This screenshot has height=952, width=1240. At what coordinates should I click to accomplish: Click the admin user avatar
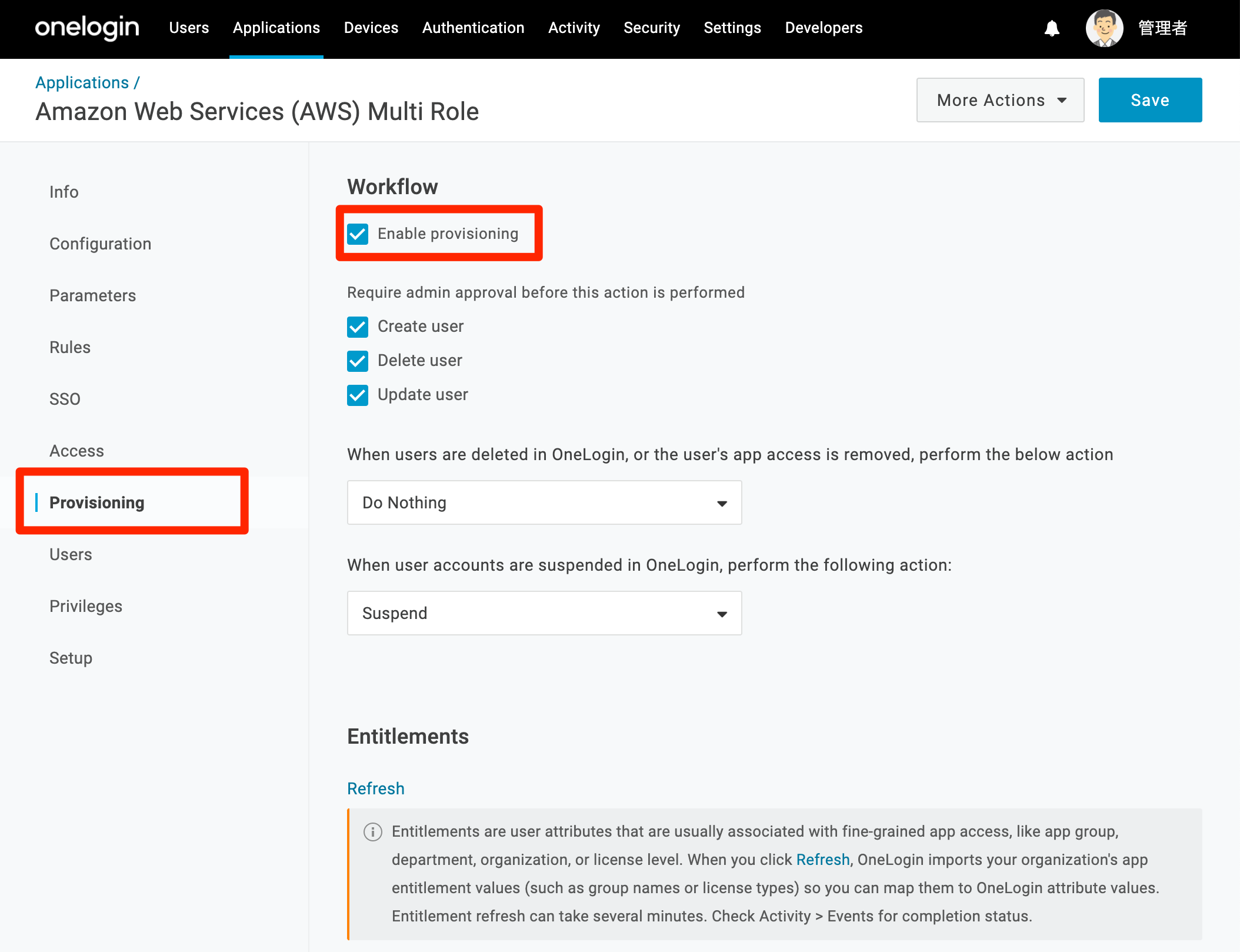point(1104,28)
